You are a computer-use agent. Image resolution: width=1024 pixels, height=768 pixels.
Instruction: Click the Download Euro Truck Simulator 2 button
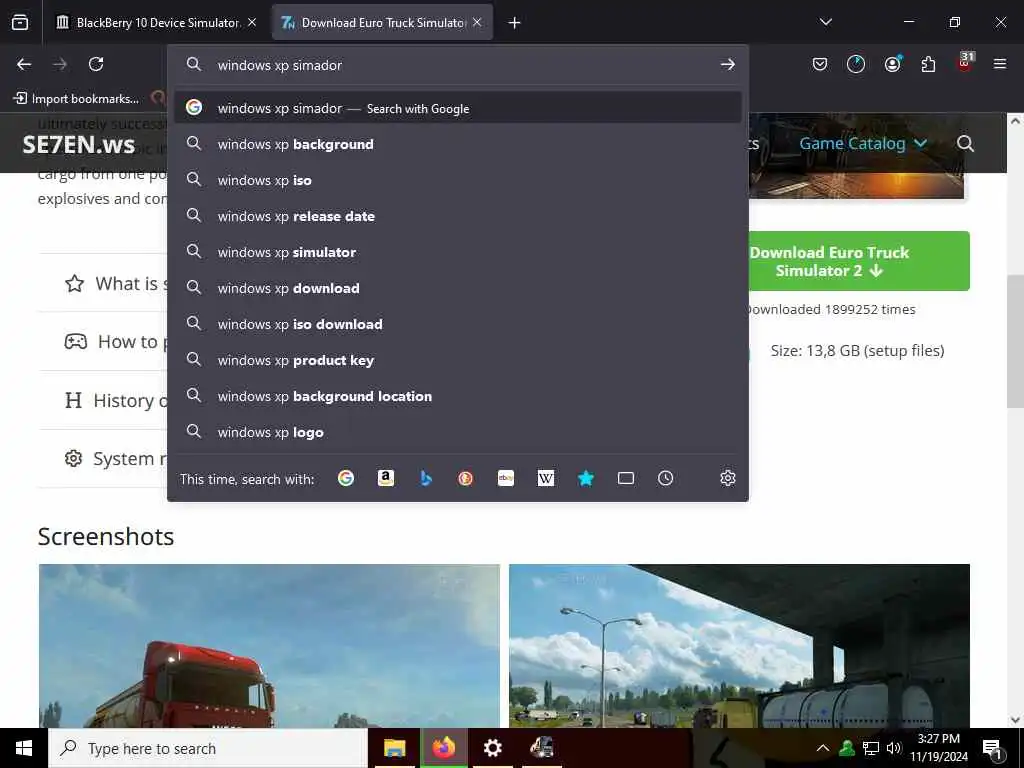[x=859, y=261]
